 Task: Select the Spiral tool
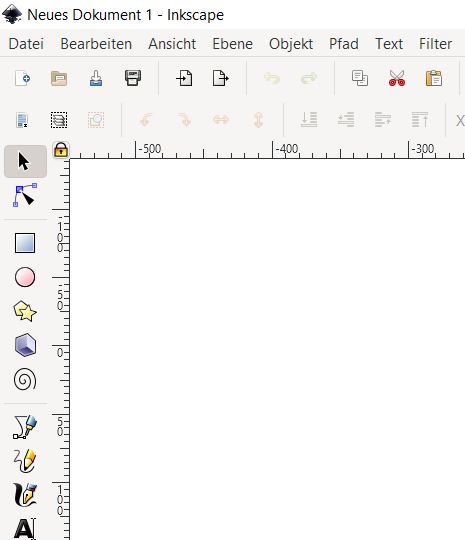coord(25,379)
